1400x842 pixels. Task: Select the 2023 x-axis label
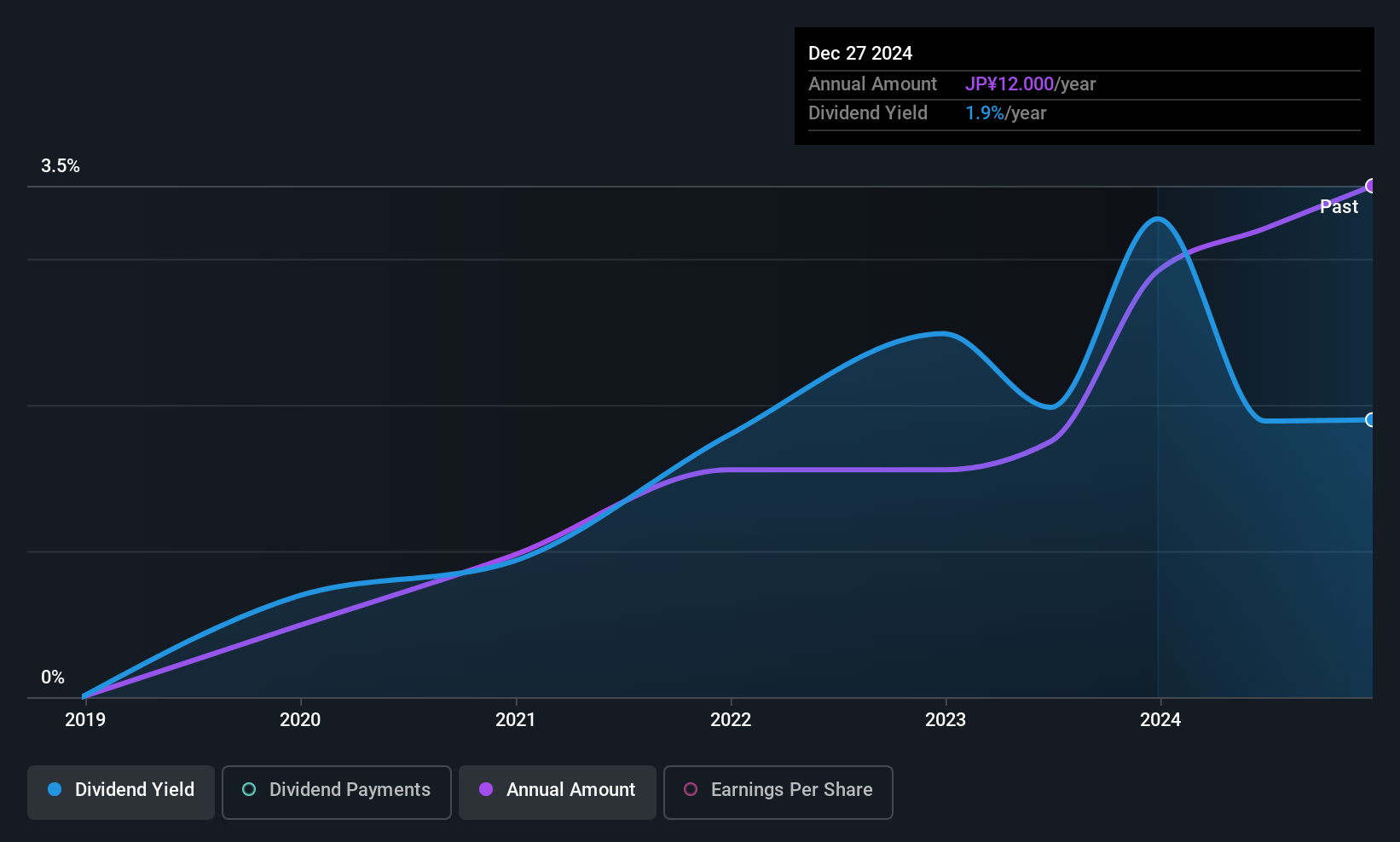click(x=946, y=720)
